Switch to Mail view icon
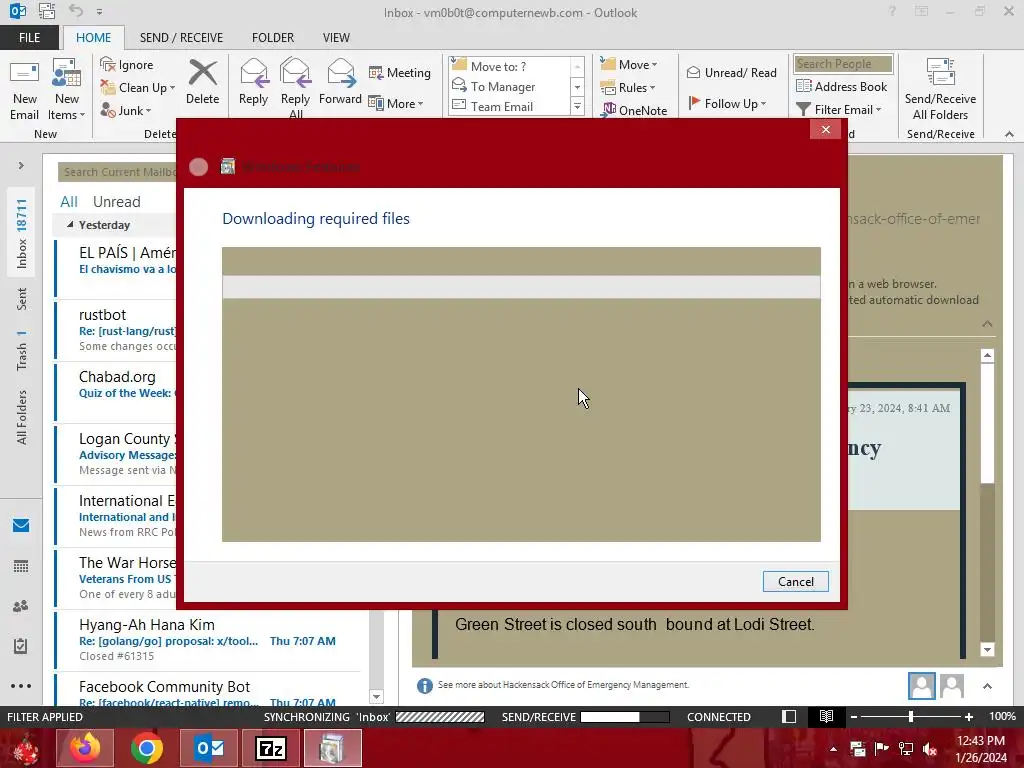The image size is (1024, 768). pos(21,526)
